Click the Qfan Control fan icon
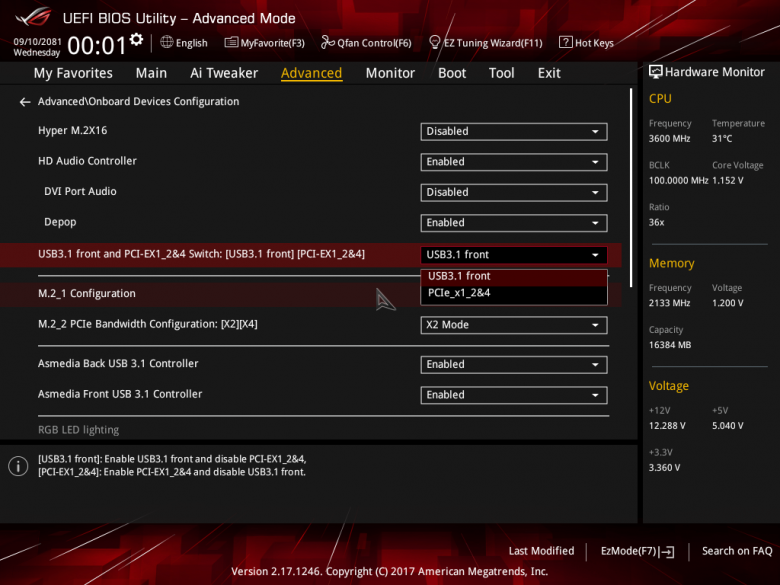The image size is (780, 585). click(x=327, y=42)
